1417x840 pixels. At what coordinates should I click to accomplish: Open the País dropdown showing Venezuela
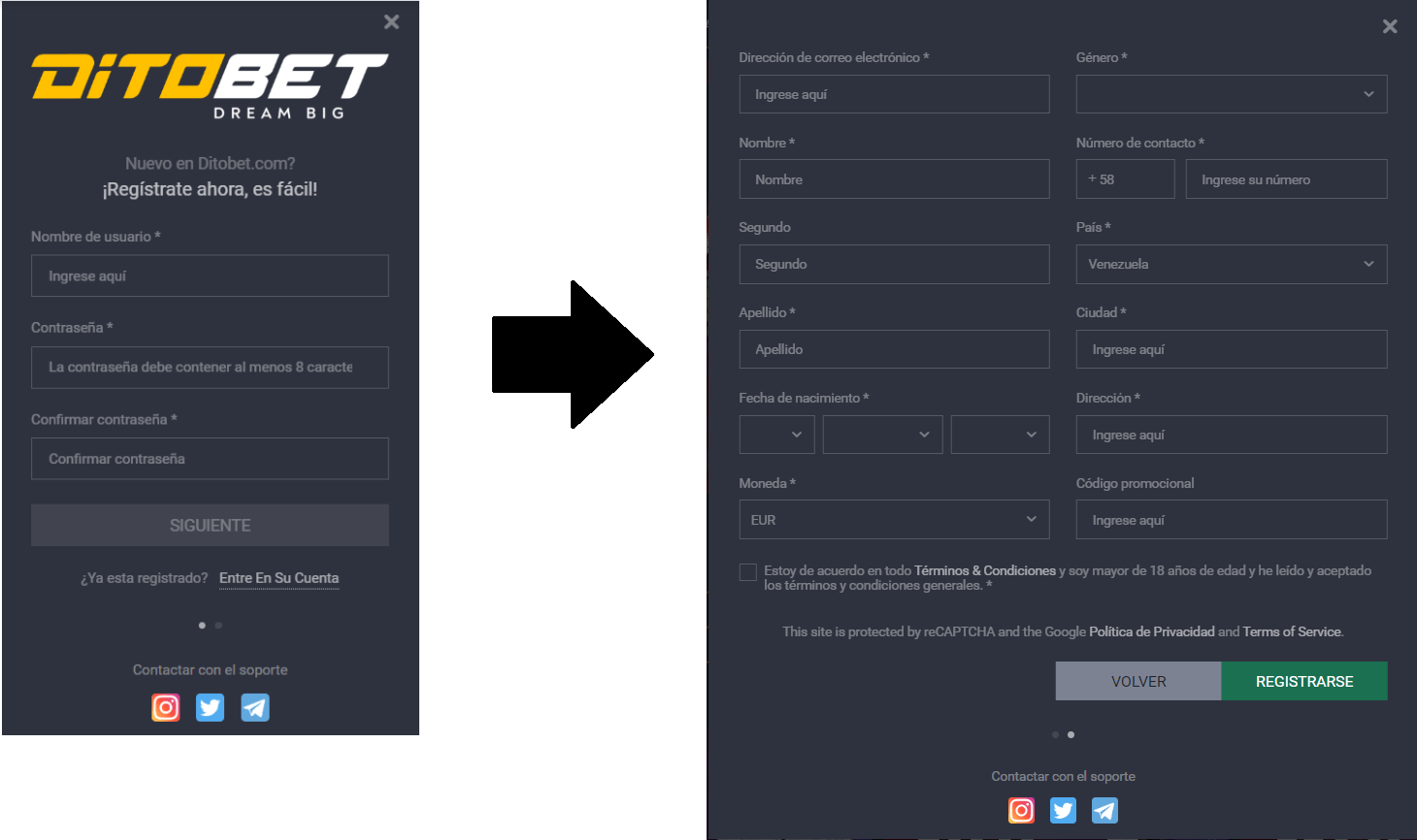click(x=1232, y=264)
